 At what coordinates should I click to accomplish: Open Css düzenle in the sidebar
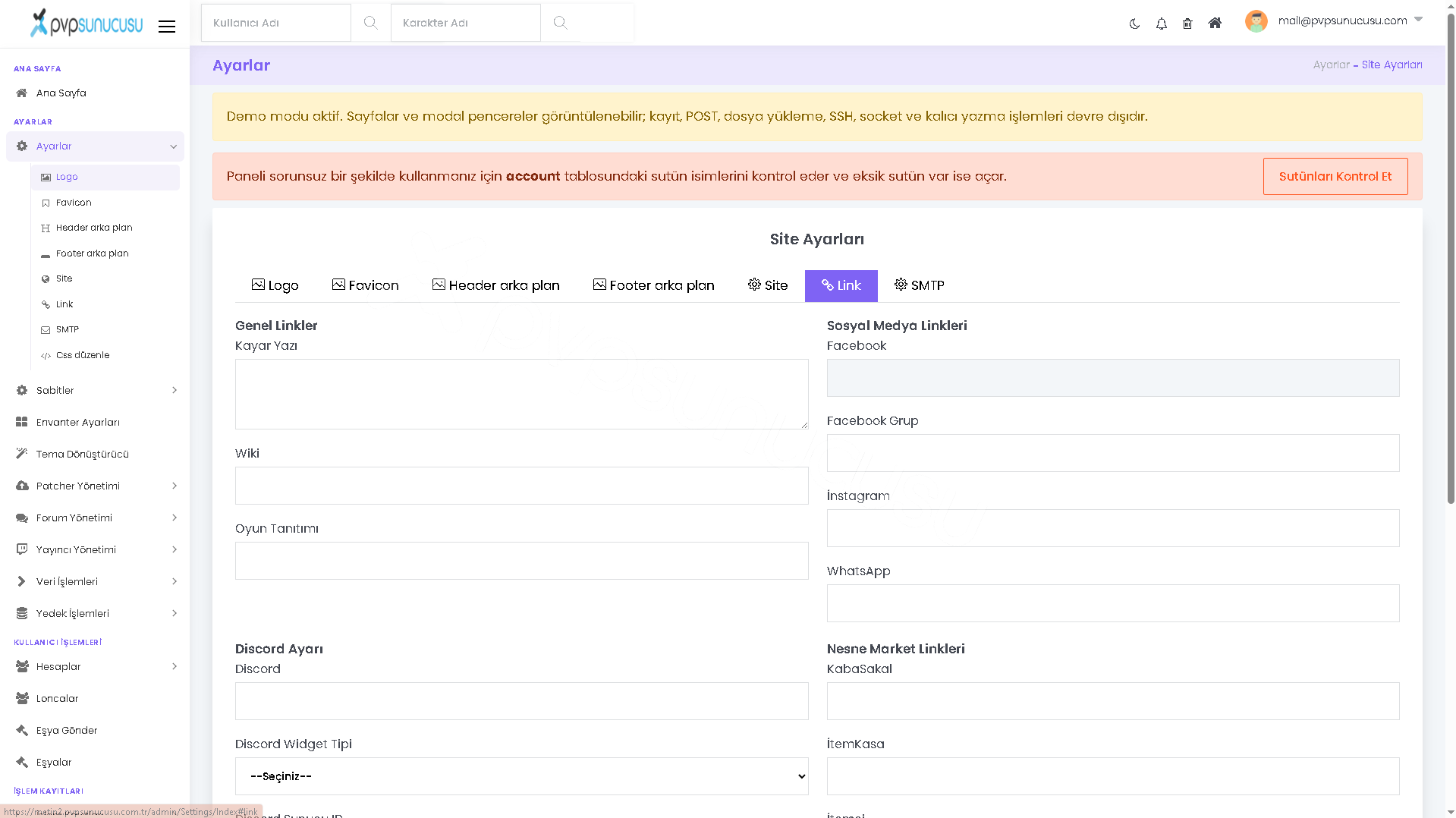click(x=83, y=355)
